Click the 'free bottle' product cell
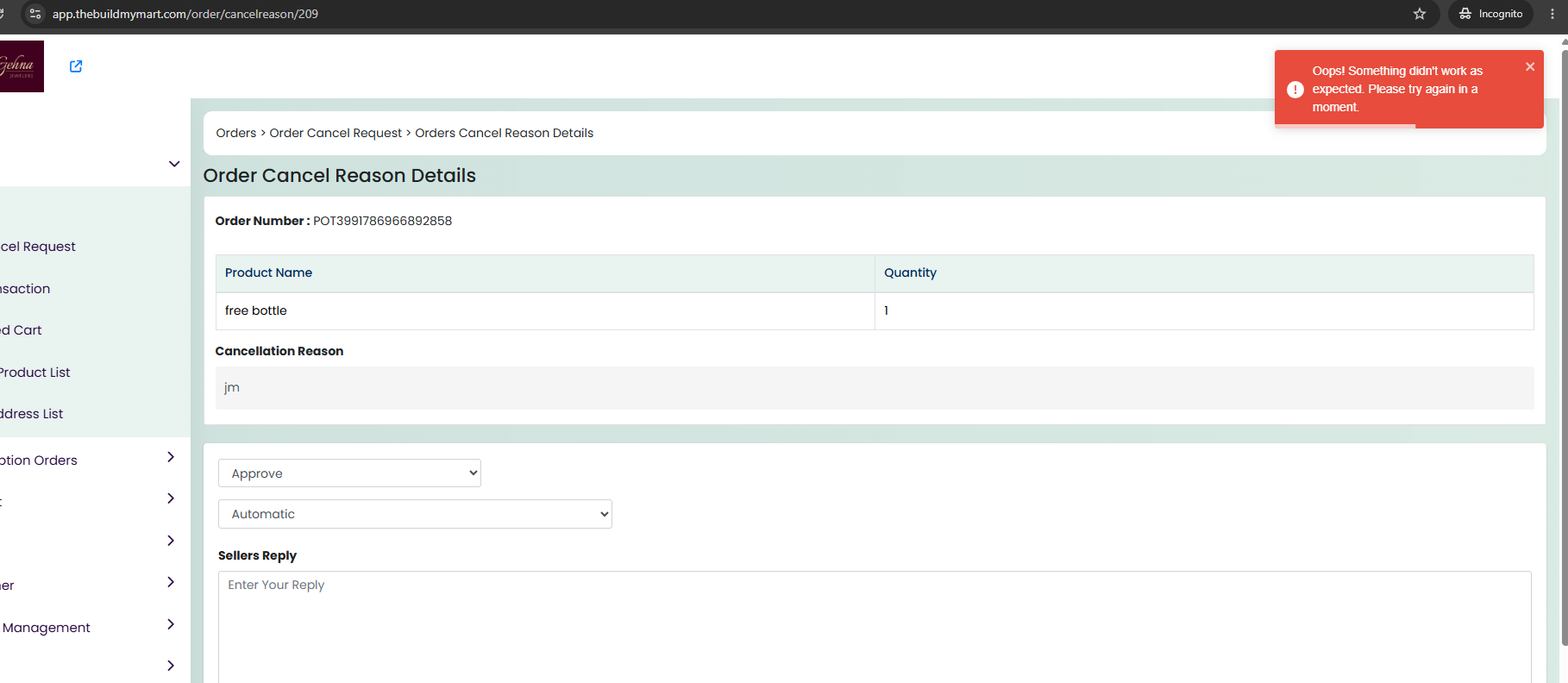 click(545, 310)
